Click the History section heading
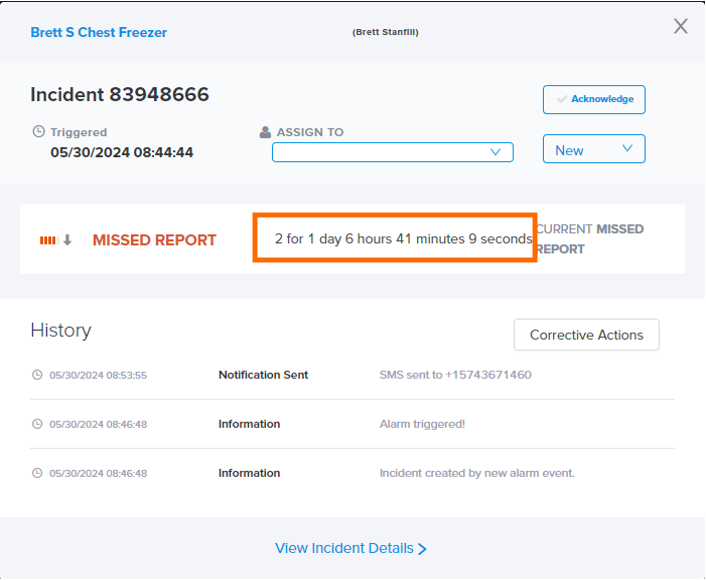 click(61, 331)
